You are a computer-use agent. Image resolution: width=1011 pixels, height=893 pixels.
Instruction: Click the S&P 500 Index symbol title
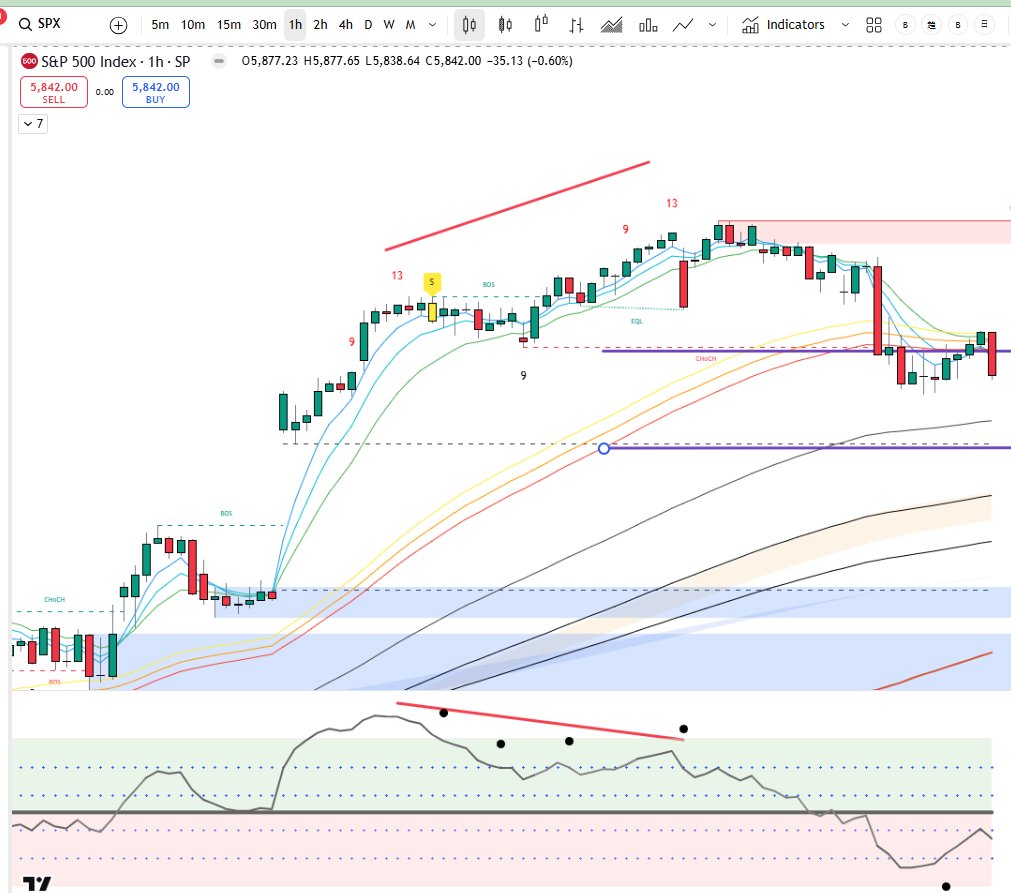click(x=116, y=62)
